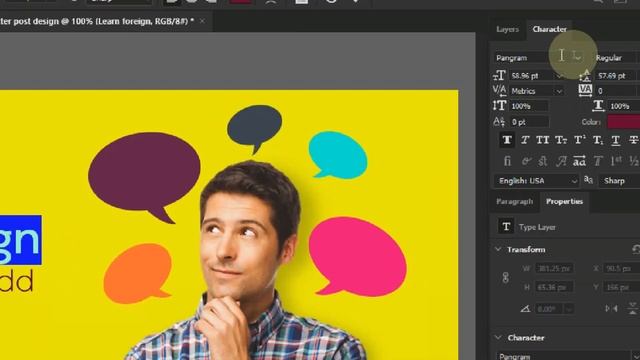Collapse the Character section in Properties
640x360 pixels.
[x=498, y=338]
